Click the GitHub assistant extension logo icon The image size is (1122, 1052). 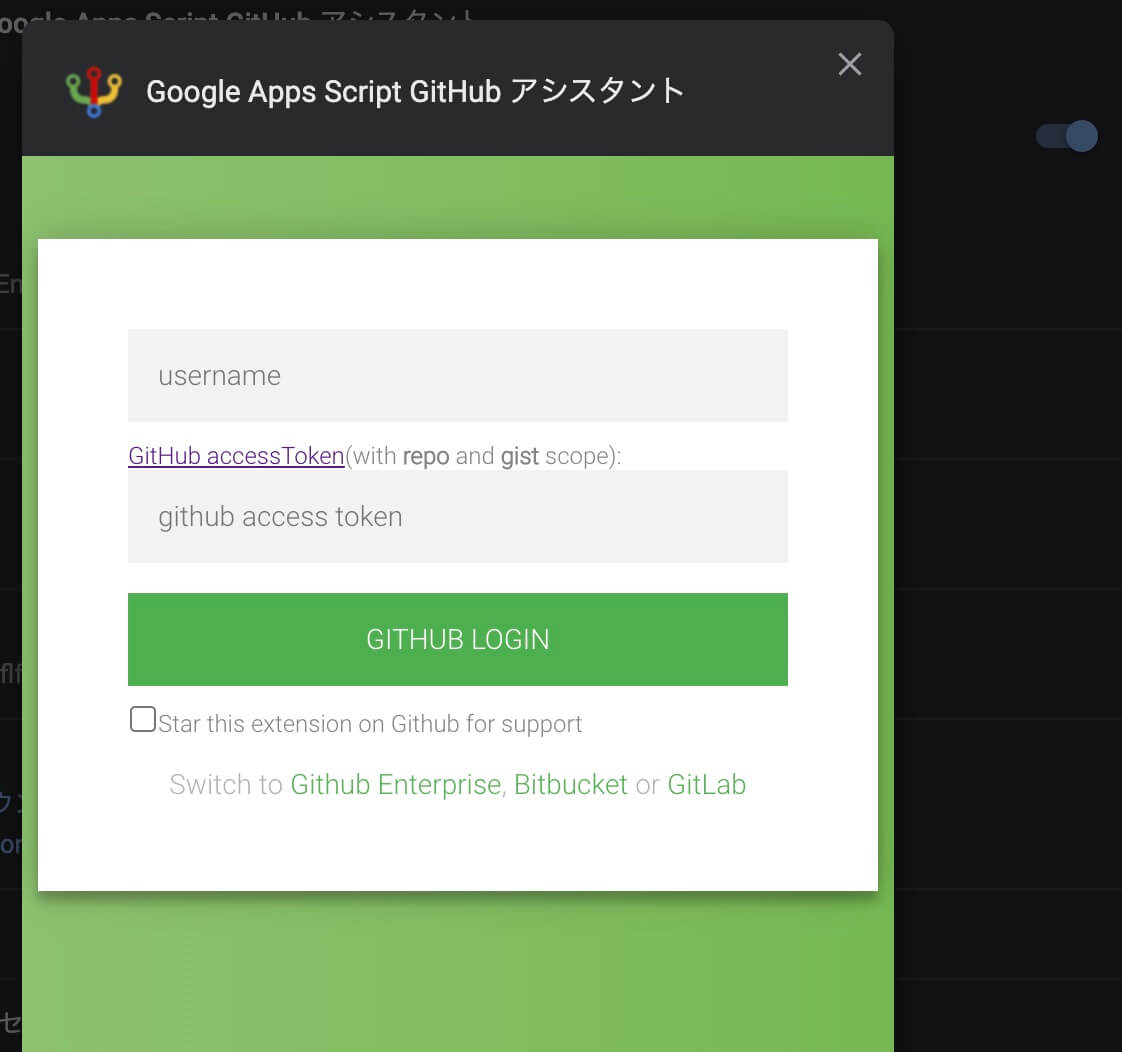92,90
